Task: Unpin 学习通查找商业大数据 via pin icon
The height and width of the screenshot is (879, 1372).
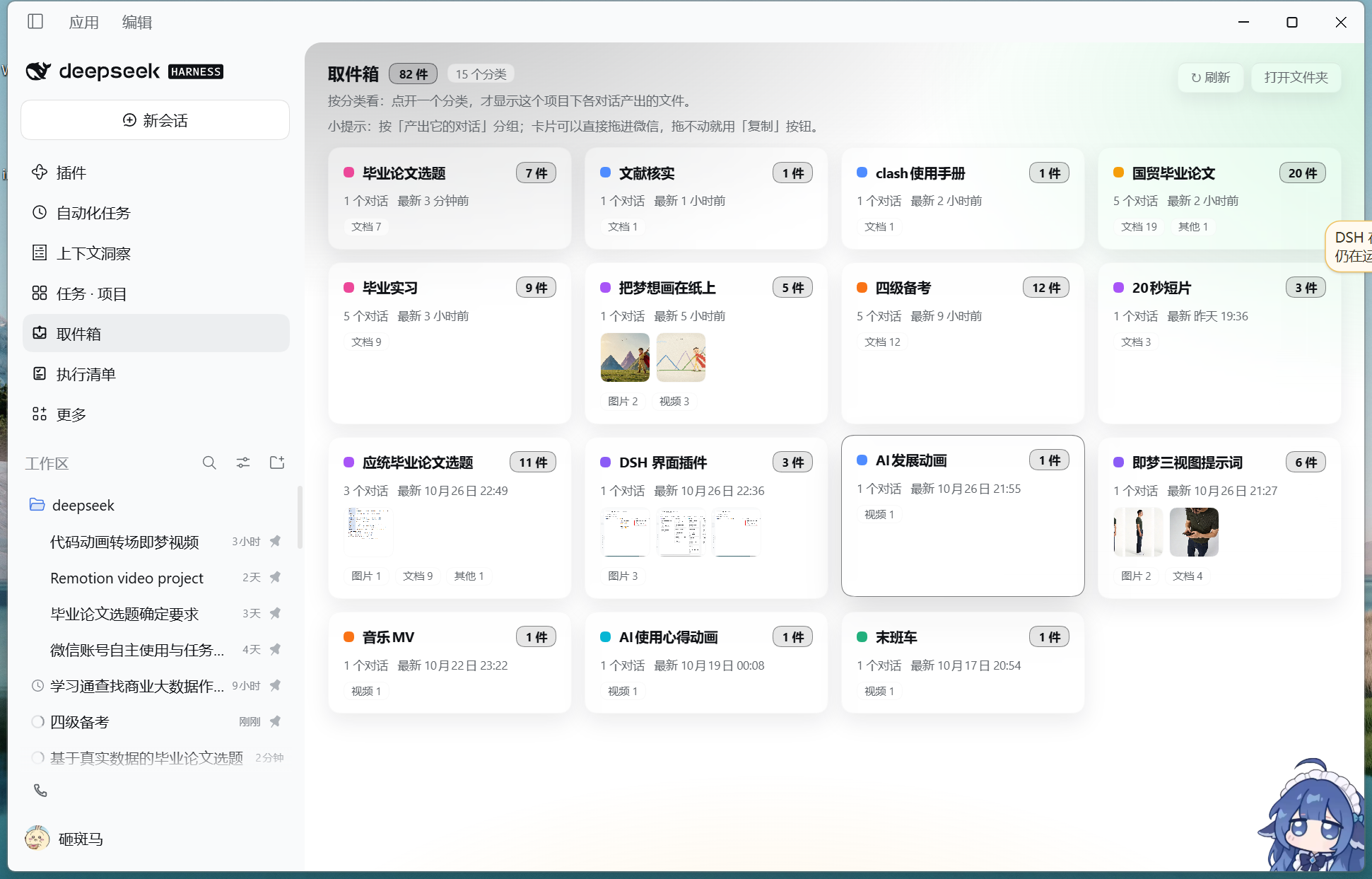Action: (276, 685)
